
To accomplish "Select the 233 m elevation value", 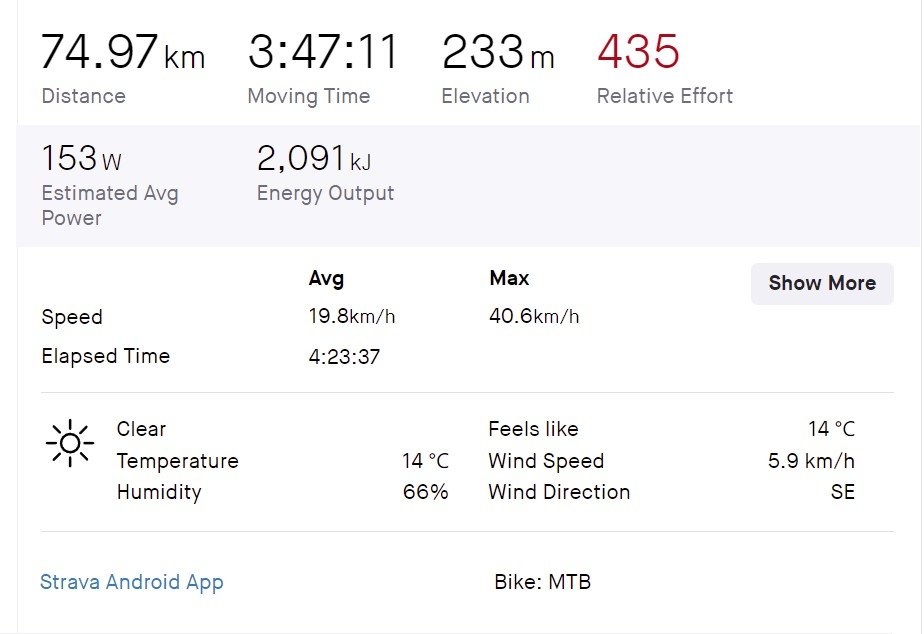I will 497,52.
